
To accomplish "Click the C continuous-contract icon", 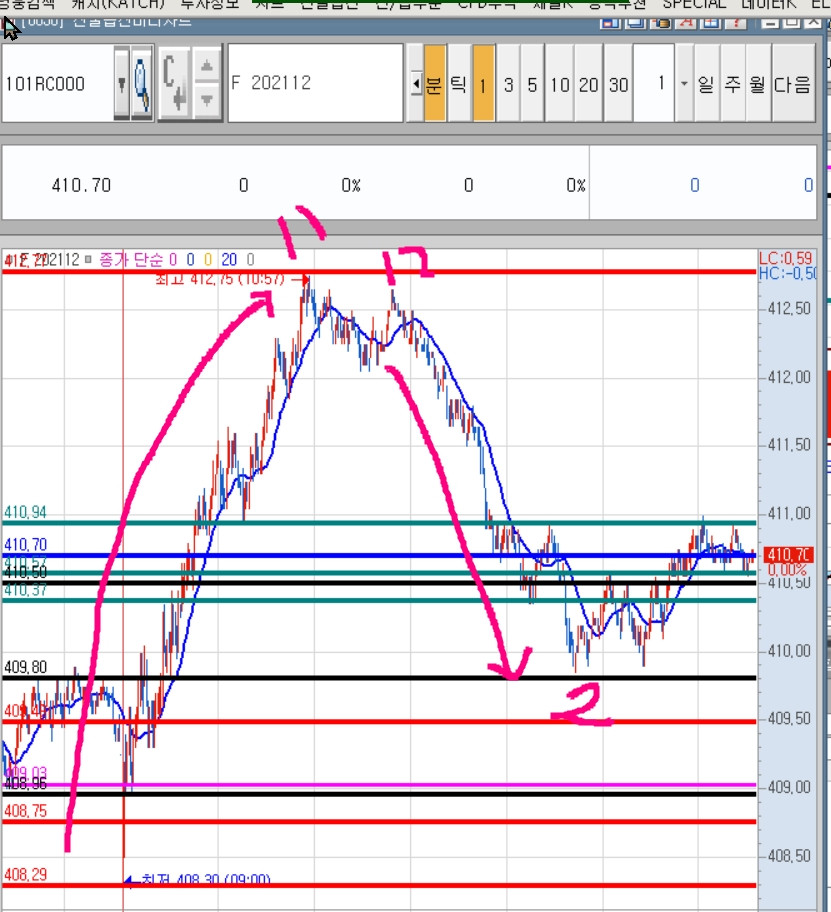I will [174, 83].
